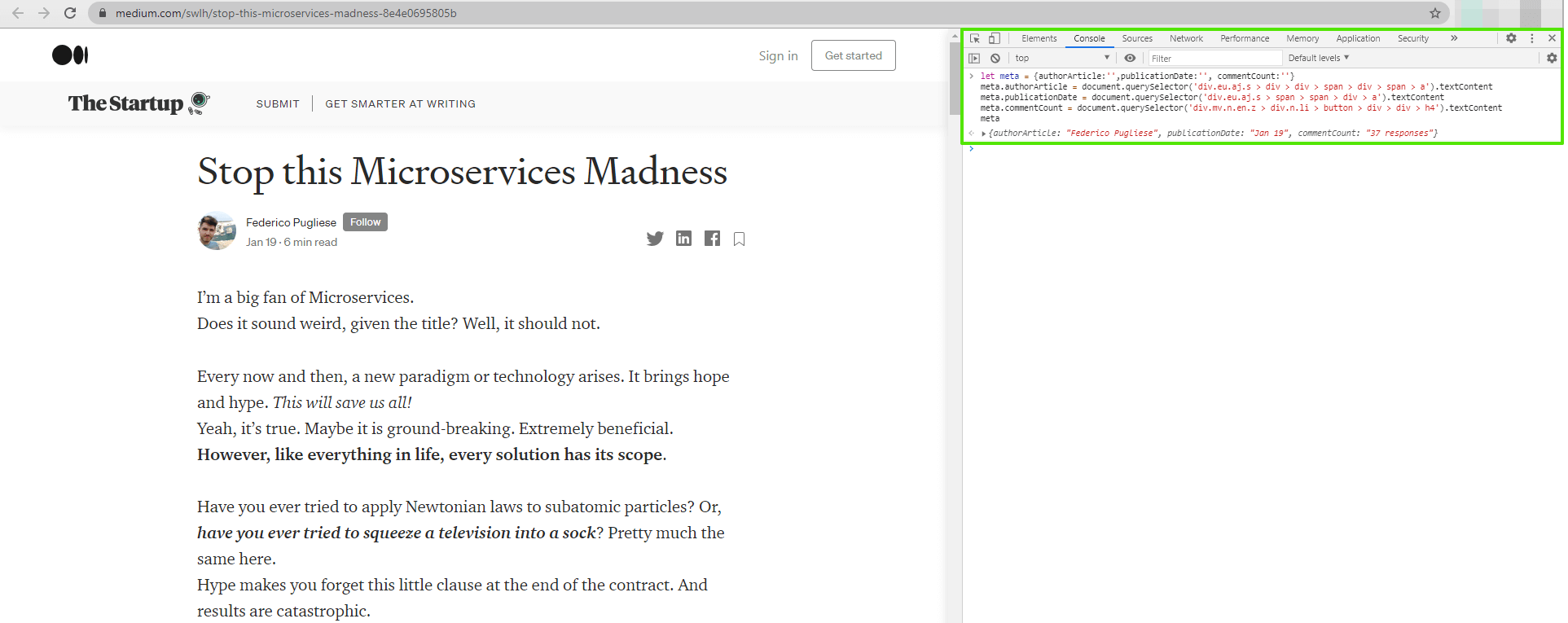Click the 'Jan 19' publication date text
The image size is (1568, 623).
[261, 242]
